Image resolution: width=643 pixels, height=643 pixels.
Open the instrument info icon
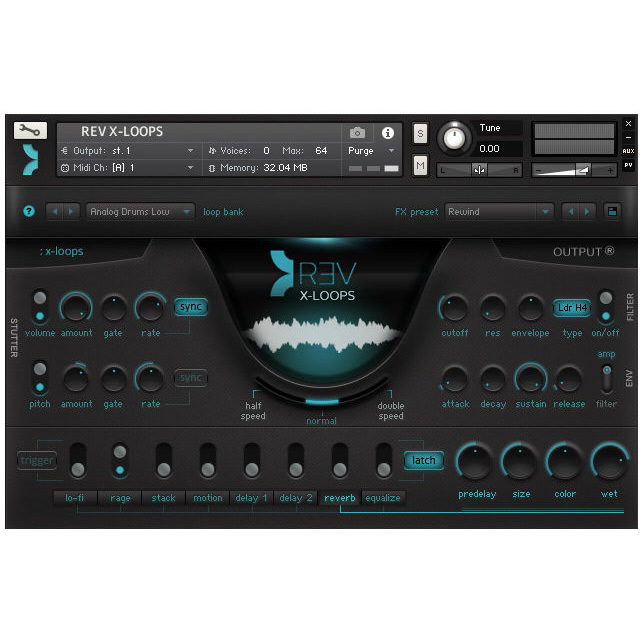click(388, 133)
